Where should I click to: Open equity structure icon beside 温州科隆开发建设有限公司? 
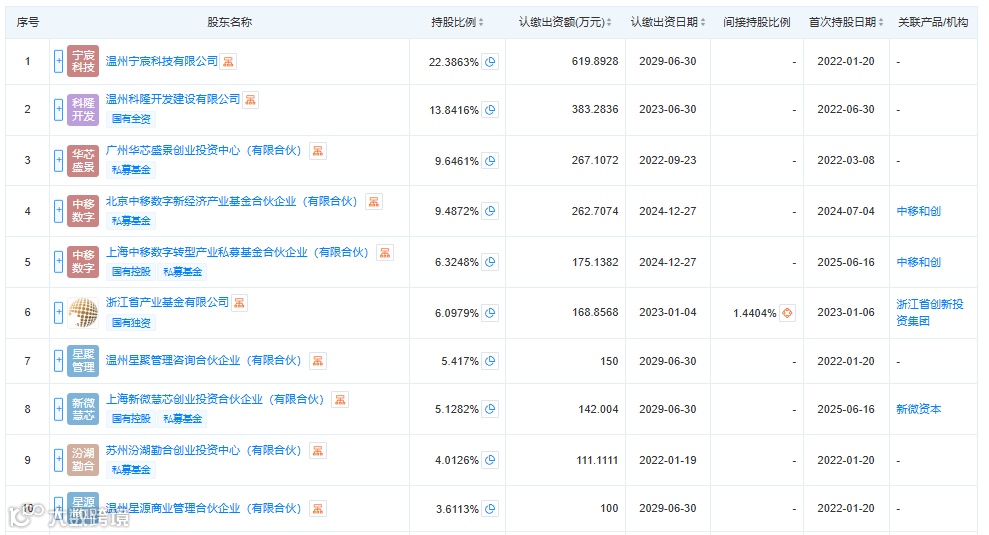(x=250, y=100)
